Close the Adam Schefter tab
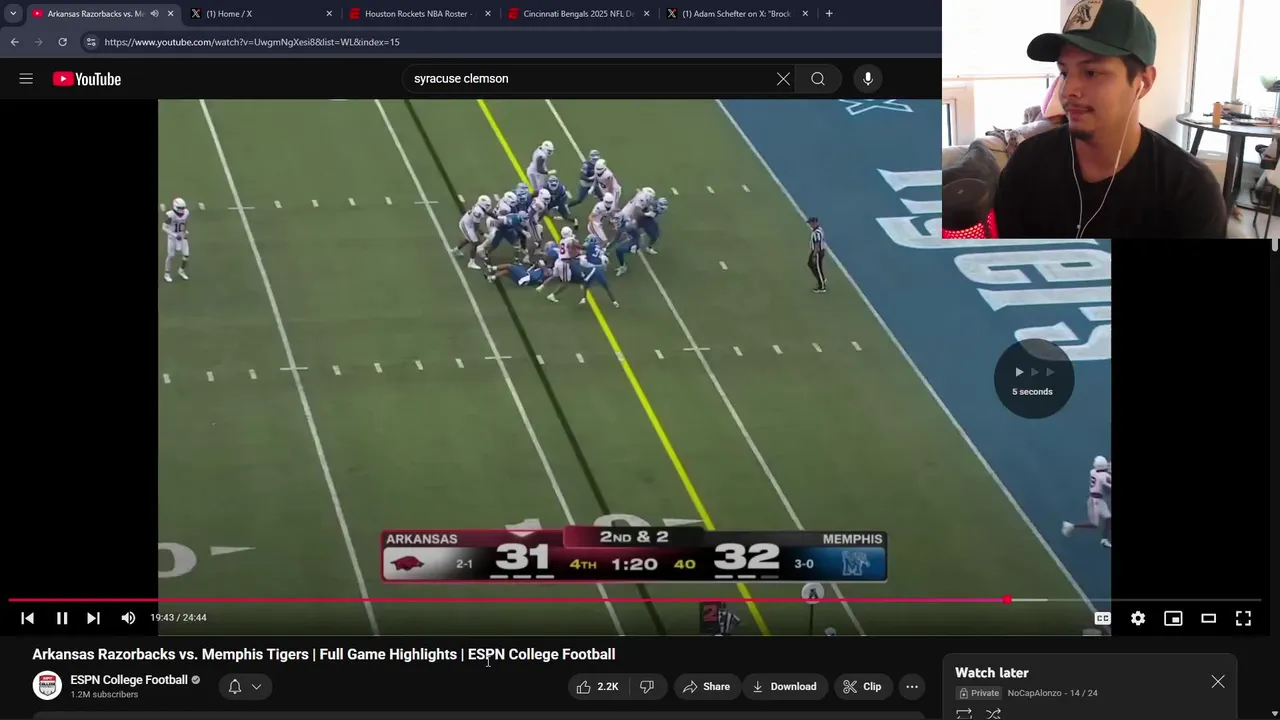The image size is (1280, 720). pos(805,14)
